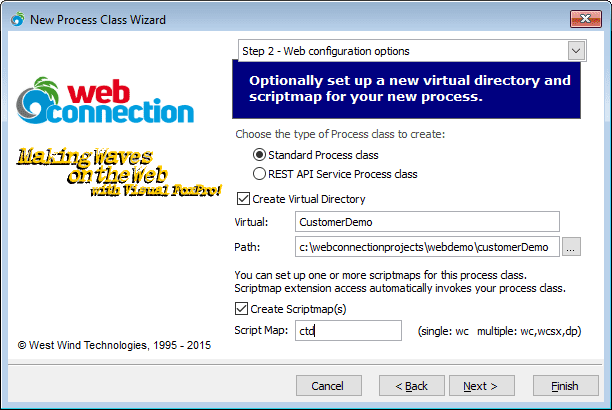Toggle Create Scriptmap(s) checkbox
Image resolution: width=612 pixels, height=410 pixels.
(x=241, y=308)
